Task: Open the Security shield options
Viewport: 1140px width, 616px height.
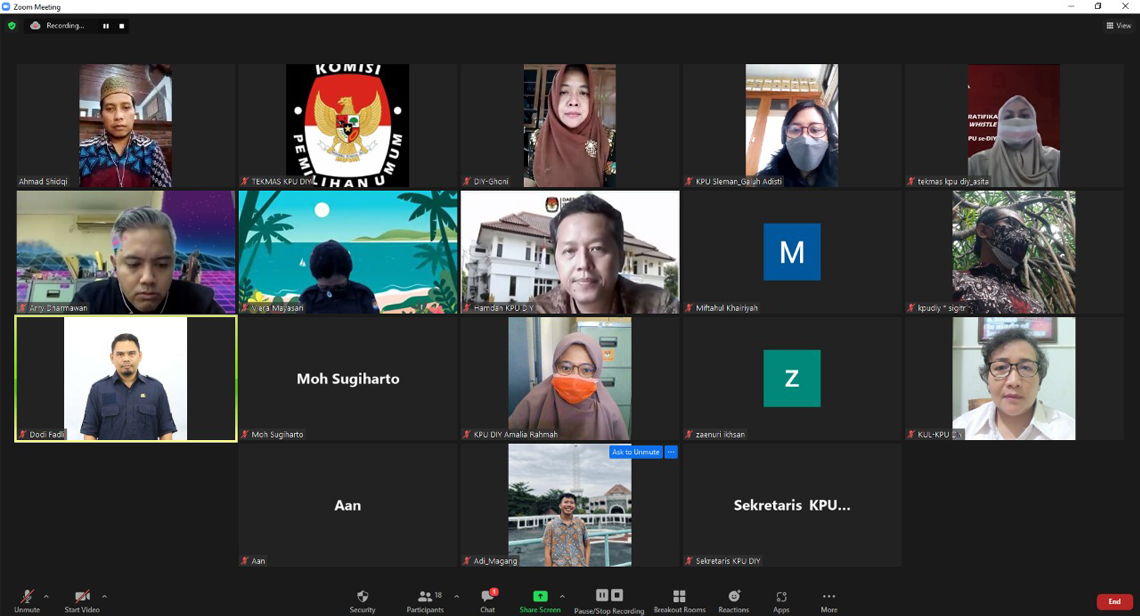Action: (362, 600)
